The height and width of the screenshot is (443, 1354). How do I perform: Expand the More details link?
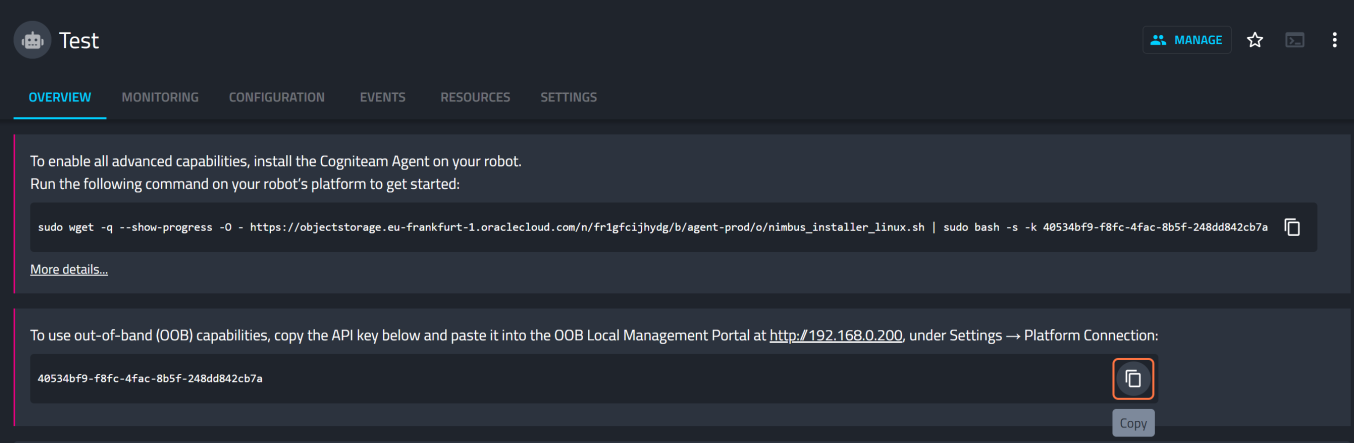pyautogui.click(x=69, y=269)
